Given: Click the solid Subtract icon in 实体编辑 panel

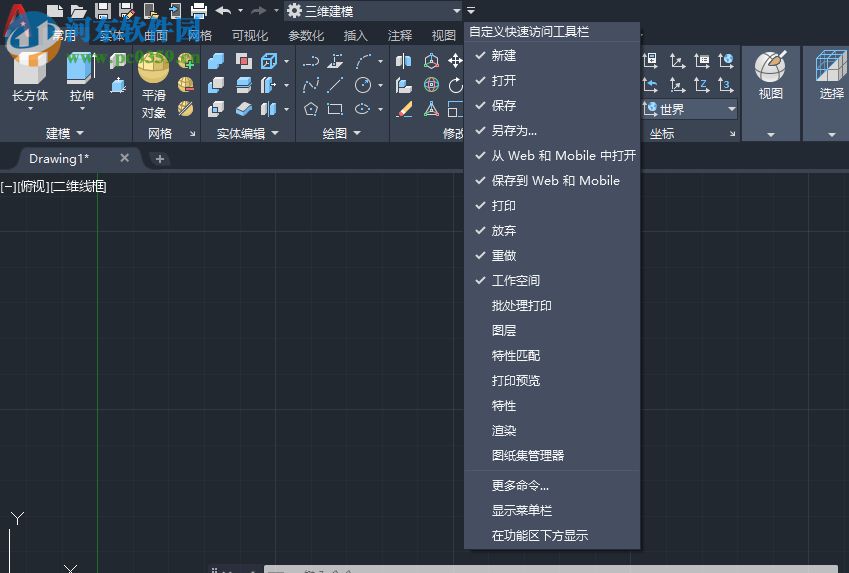Looking at the screenshot, I should coord(216,84).
